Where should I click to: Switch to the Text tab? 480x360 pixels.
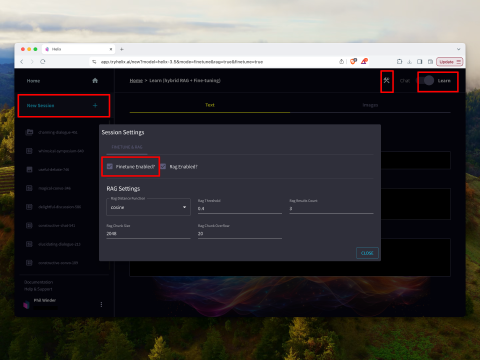coord(210,105)
